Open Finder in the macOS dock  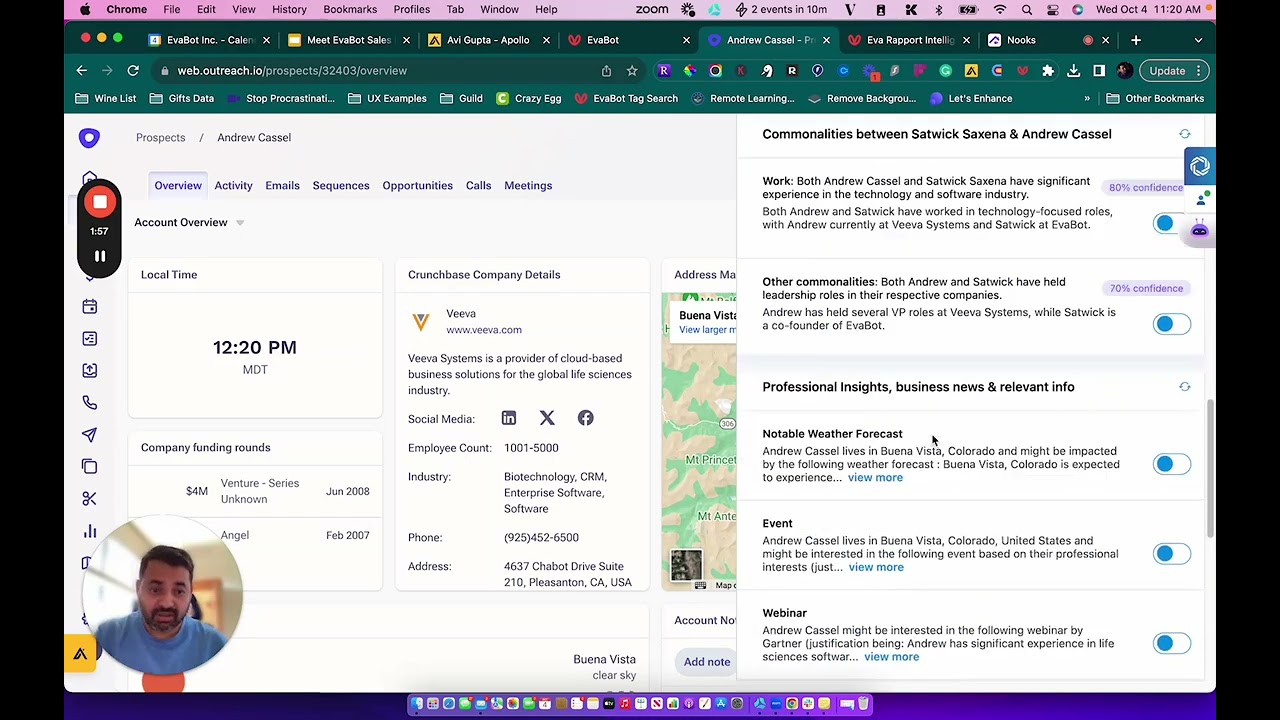[417, 704]
